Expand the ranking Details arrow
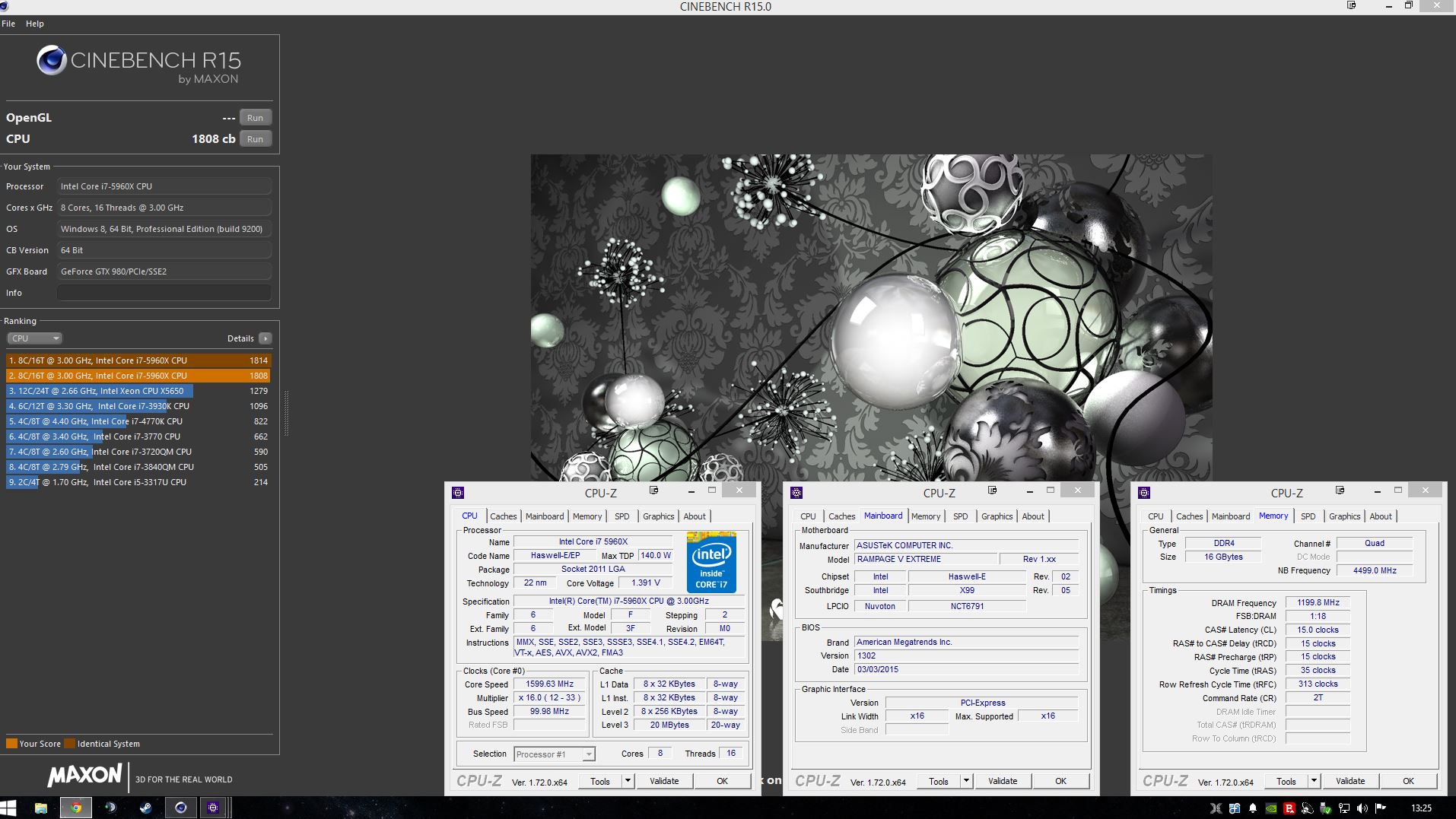 pyautogui.click(x=265, y=338)
